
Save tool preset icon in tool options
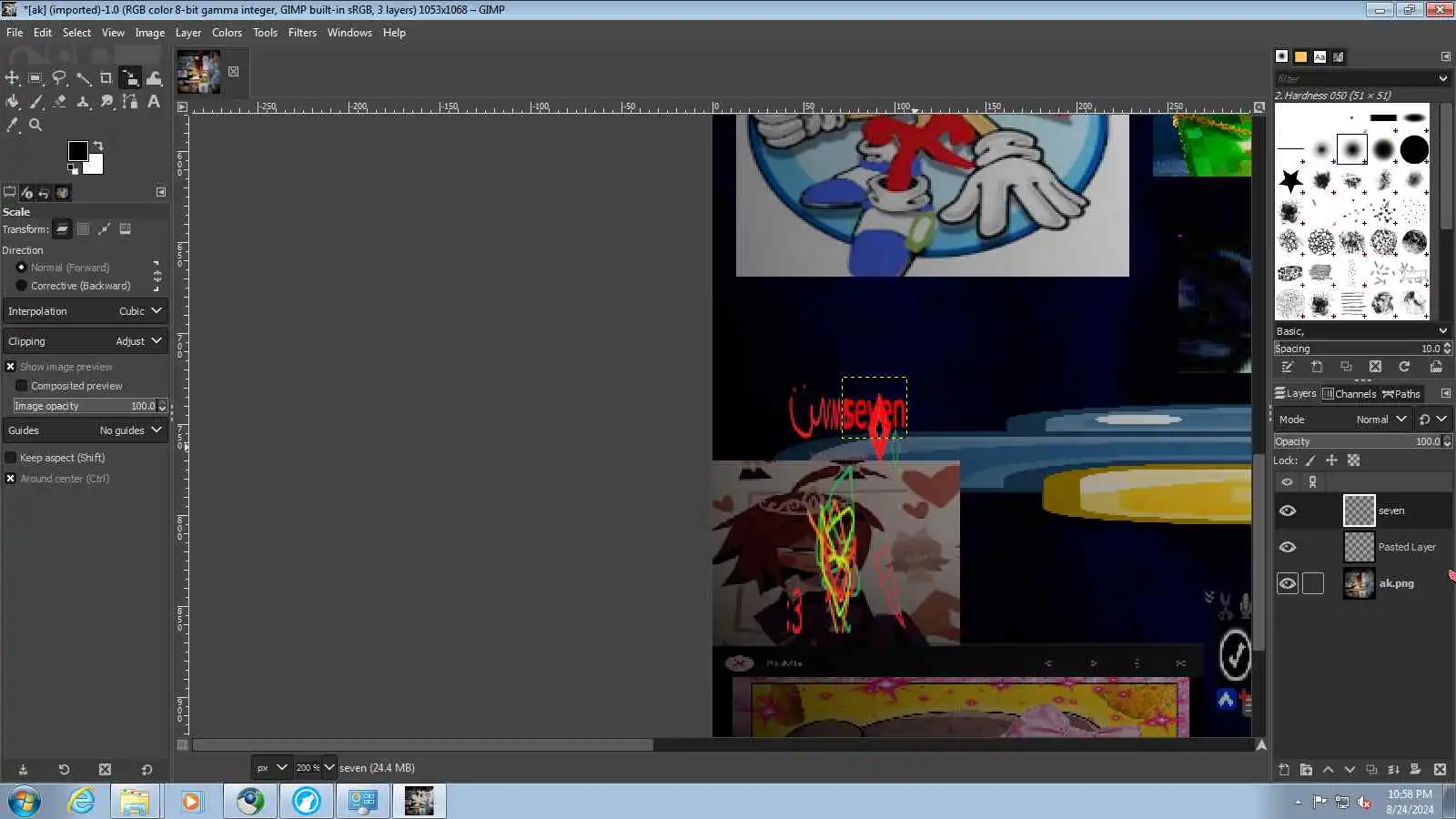23,770
